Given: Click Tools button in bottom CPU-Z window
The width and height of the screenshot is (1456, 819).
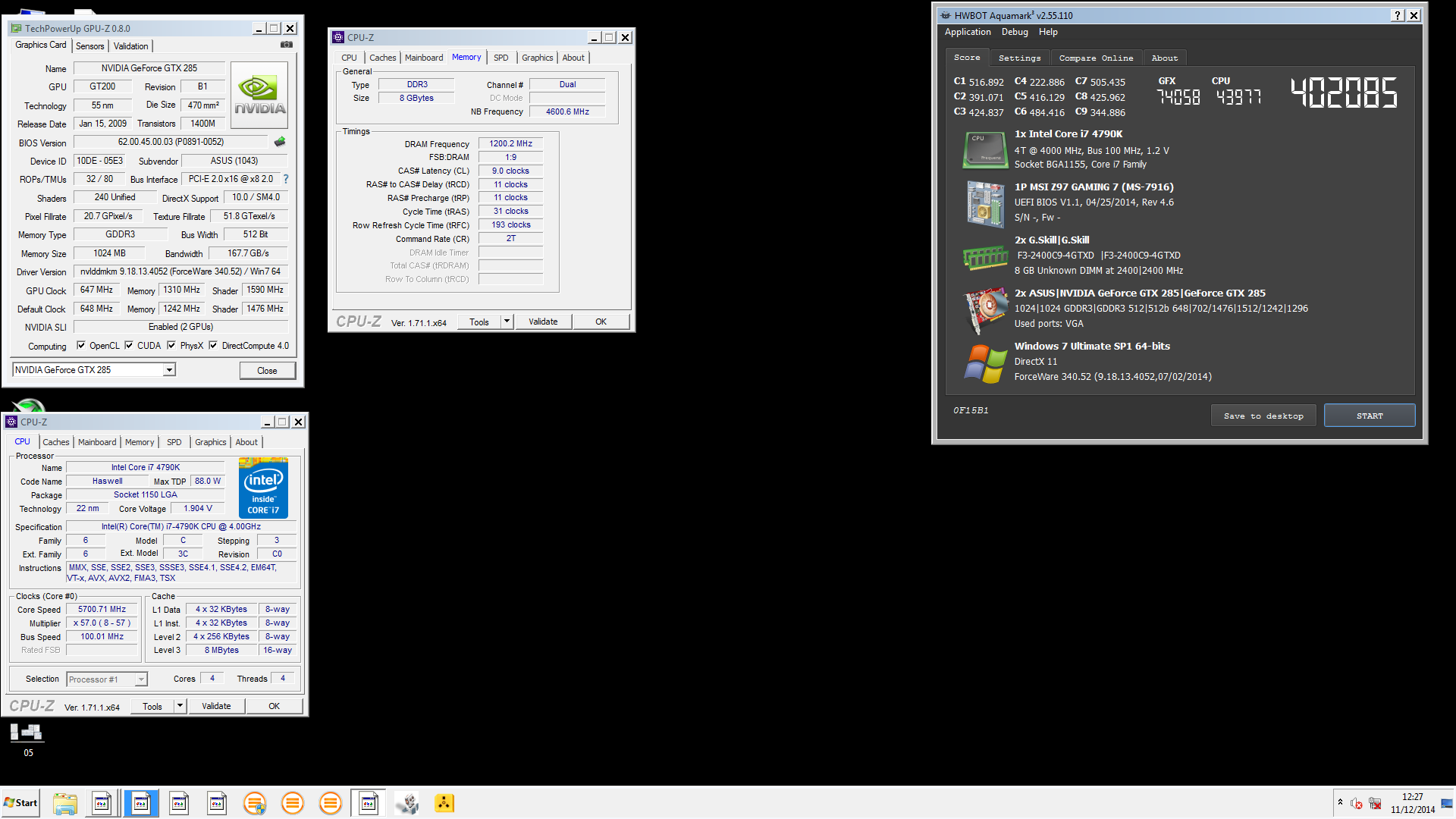Looking at the screenshot, I should [x=152, y=706].
